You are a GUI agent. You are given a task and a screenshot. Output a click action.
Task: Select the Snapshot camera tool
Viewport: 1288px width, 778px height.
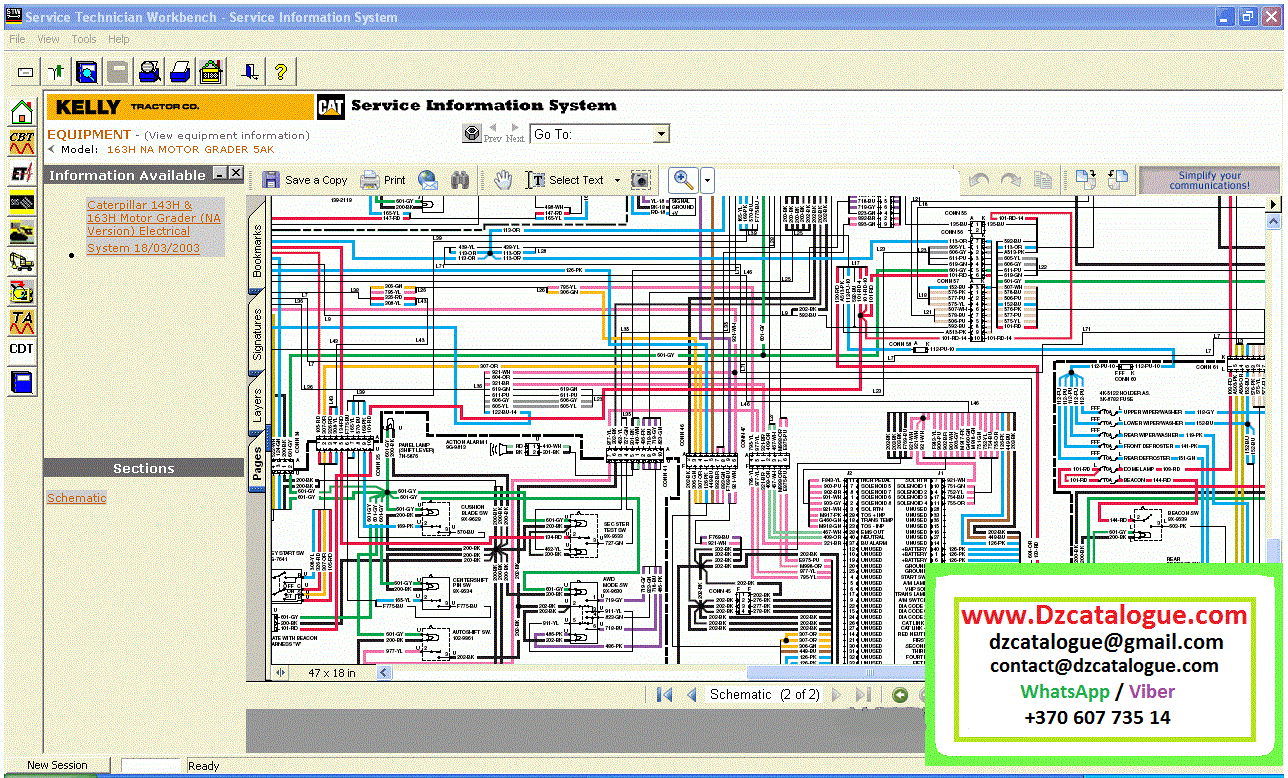(641, 180)
